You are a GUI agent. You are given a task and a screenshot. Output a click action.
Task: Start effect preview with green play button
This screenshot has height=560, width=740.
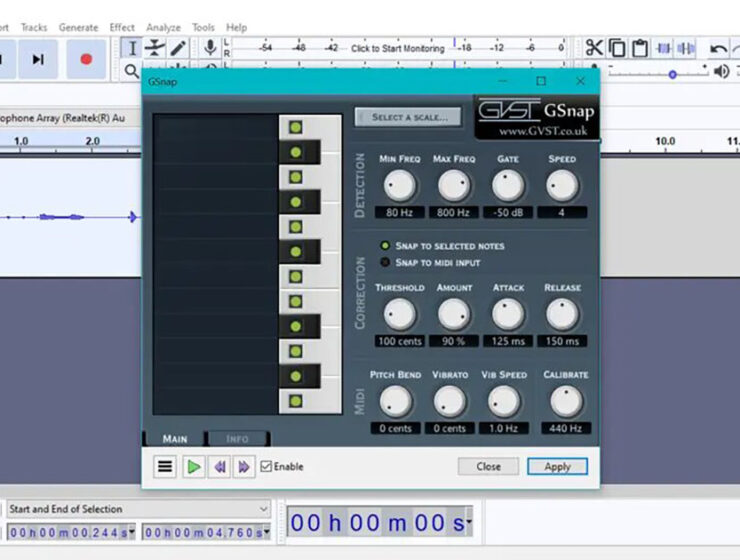click(194, 466)
